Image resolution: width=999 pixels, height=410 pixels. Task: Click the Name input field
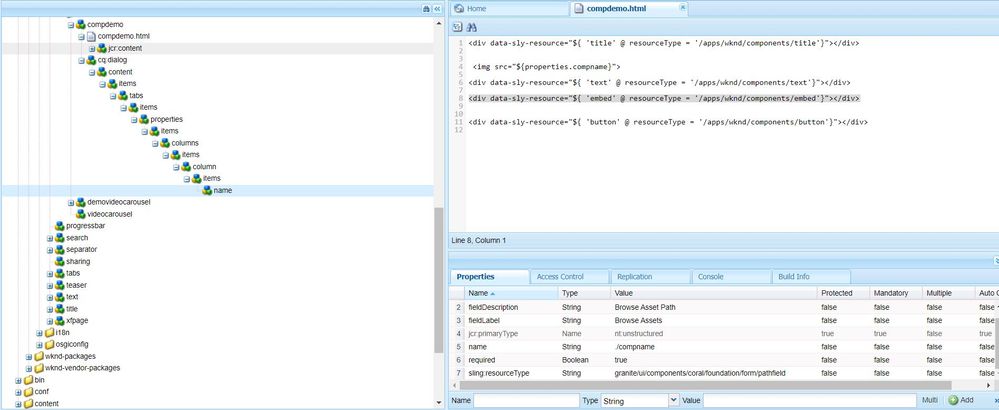525,400
